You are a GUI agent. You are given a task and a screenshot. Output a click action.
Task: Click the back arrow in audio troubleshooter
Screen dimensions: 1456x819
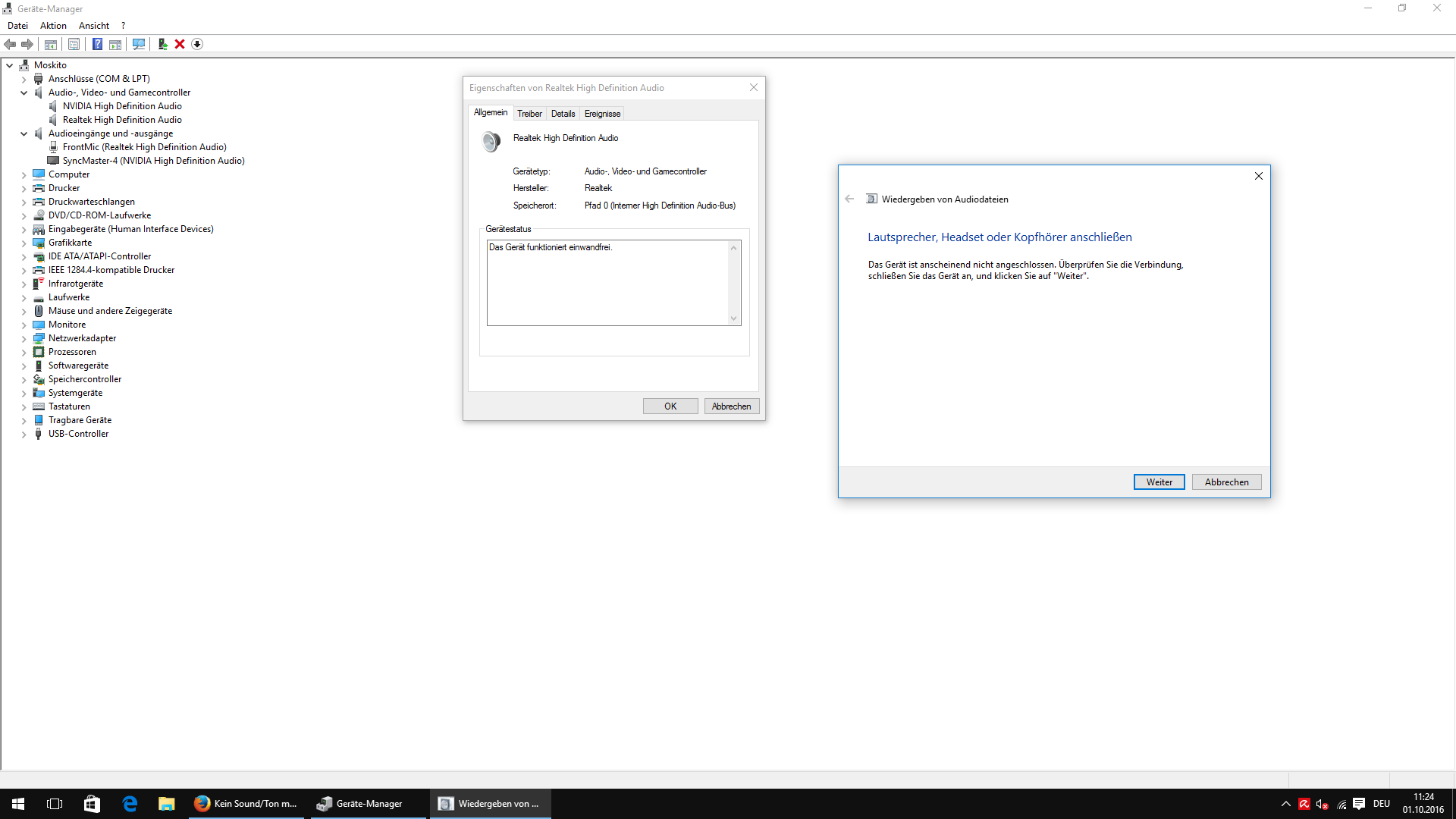pyautogui.click(x=849, y=199)
